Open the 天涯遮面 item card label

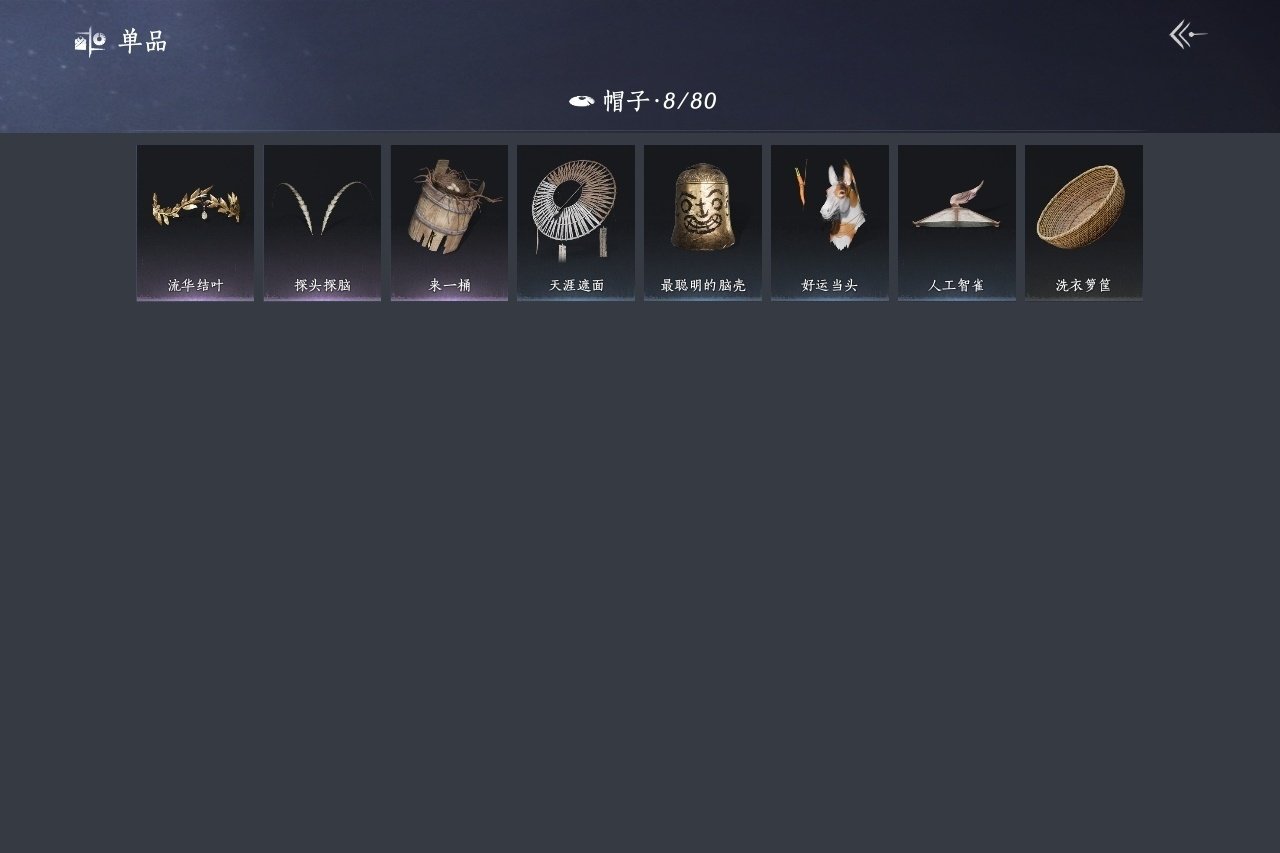(576, 285)
